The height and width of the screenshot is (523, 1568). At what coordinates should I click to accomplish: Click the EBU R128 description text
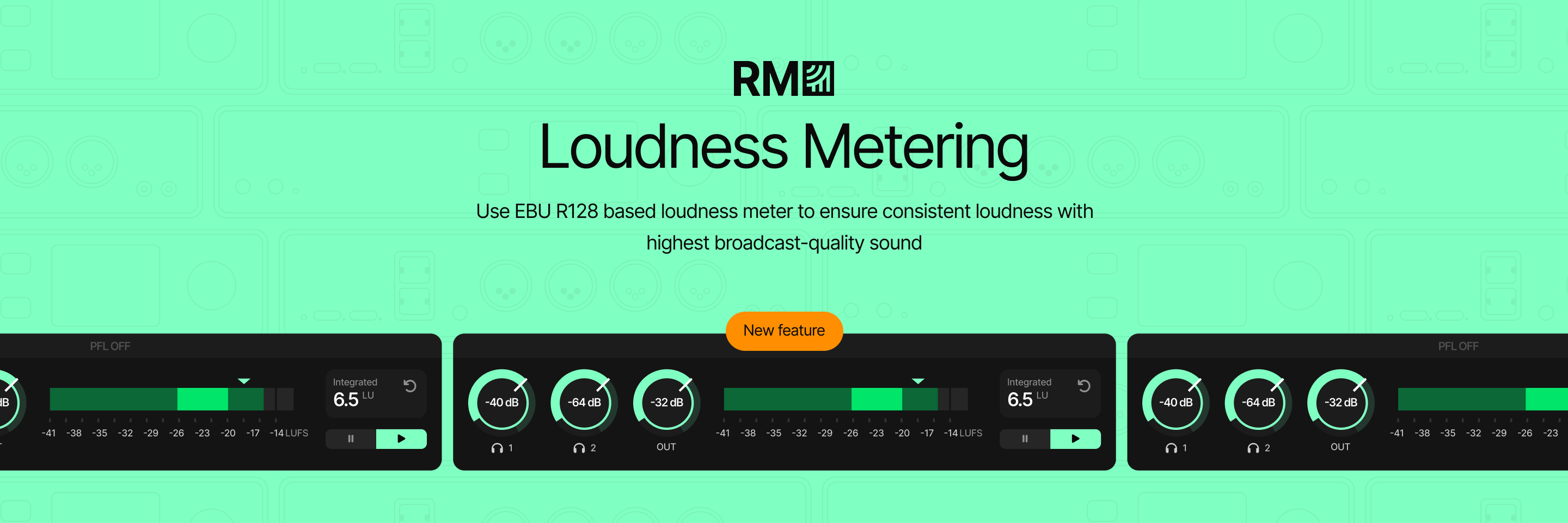coord(784,227)
